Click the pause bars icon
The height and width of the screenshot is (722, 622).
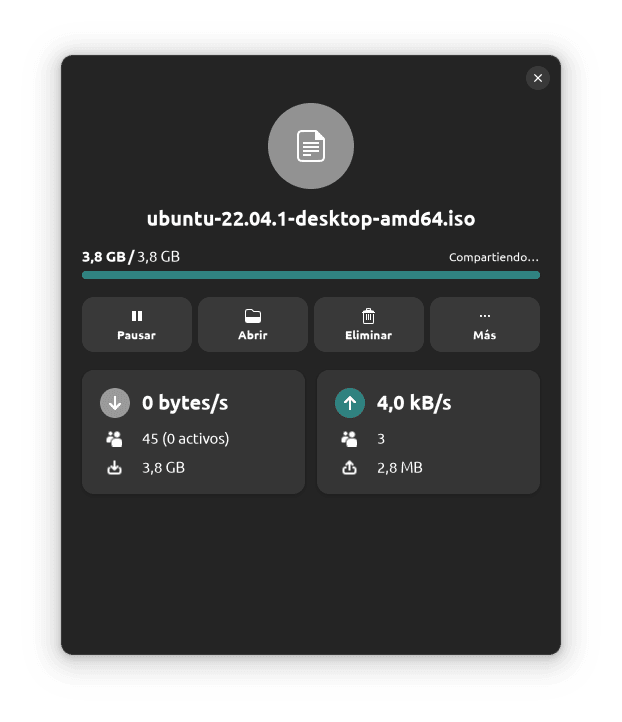(x=137, y=316)
